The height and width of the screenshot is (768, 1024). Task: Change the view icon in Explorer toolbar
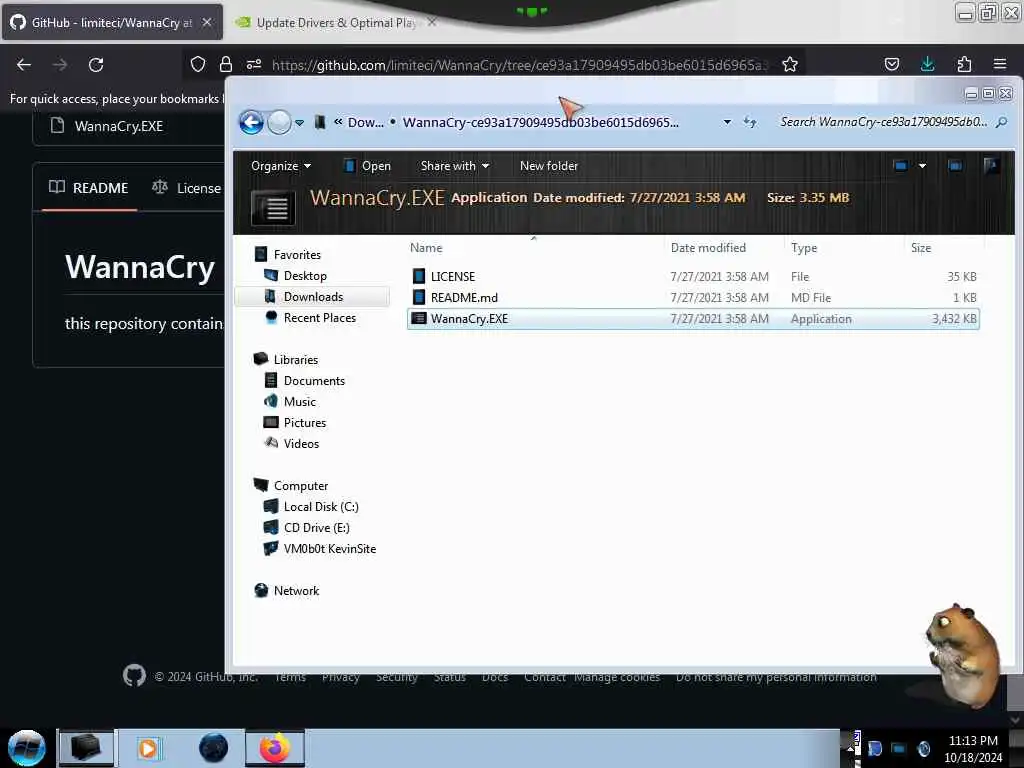901,166
